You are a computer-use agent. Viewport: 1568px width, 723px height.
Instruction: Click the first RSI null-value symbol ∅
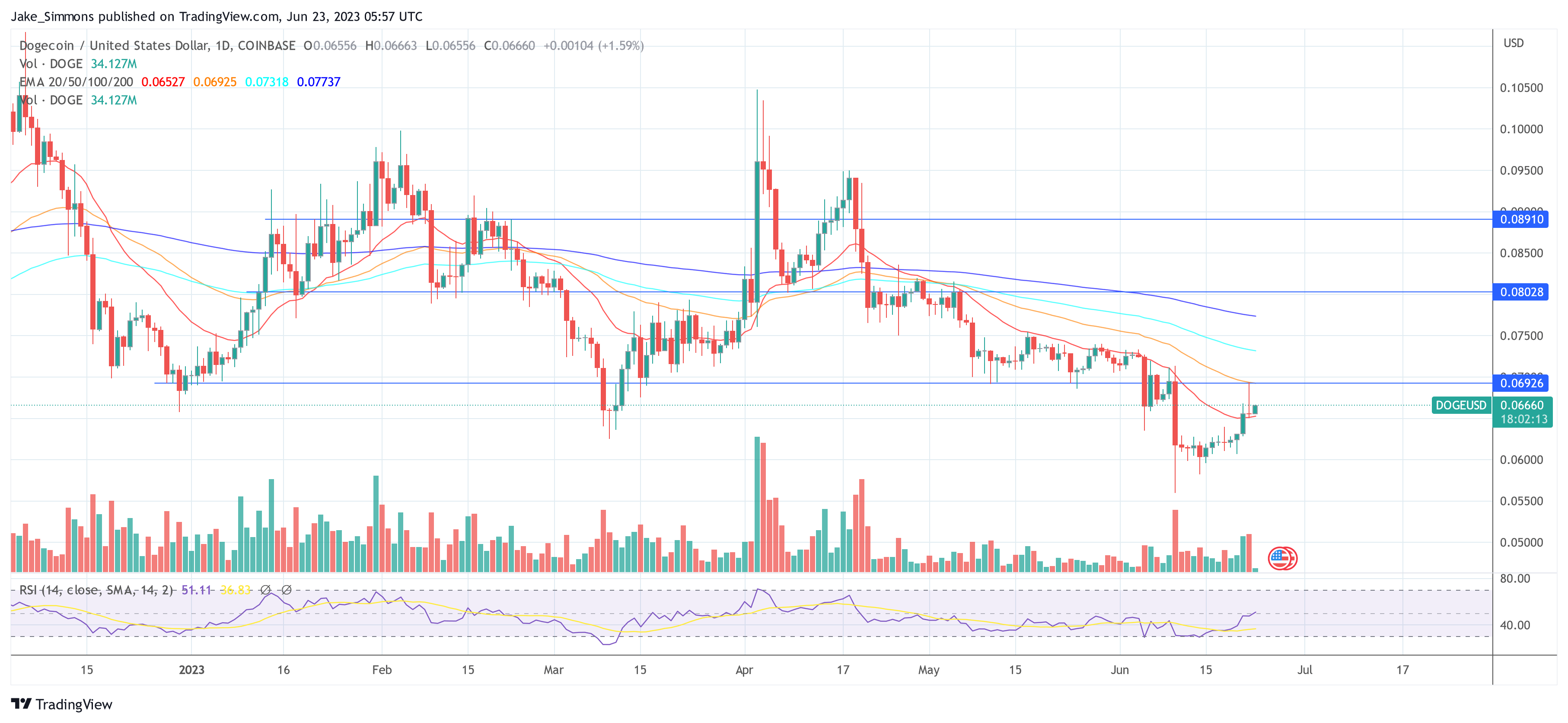[265, 590]
